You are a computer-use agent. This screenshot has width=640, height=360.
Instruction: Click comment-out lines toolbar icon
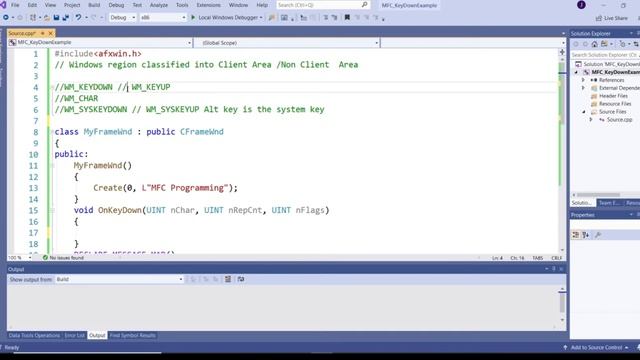(x=325, y=18)
